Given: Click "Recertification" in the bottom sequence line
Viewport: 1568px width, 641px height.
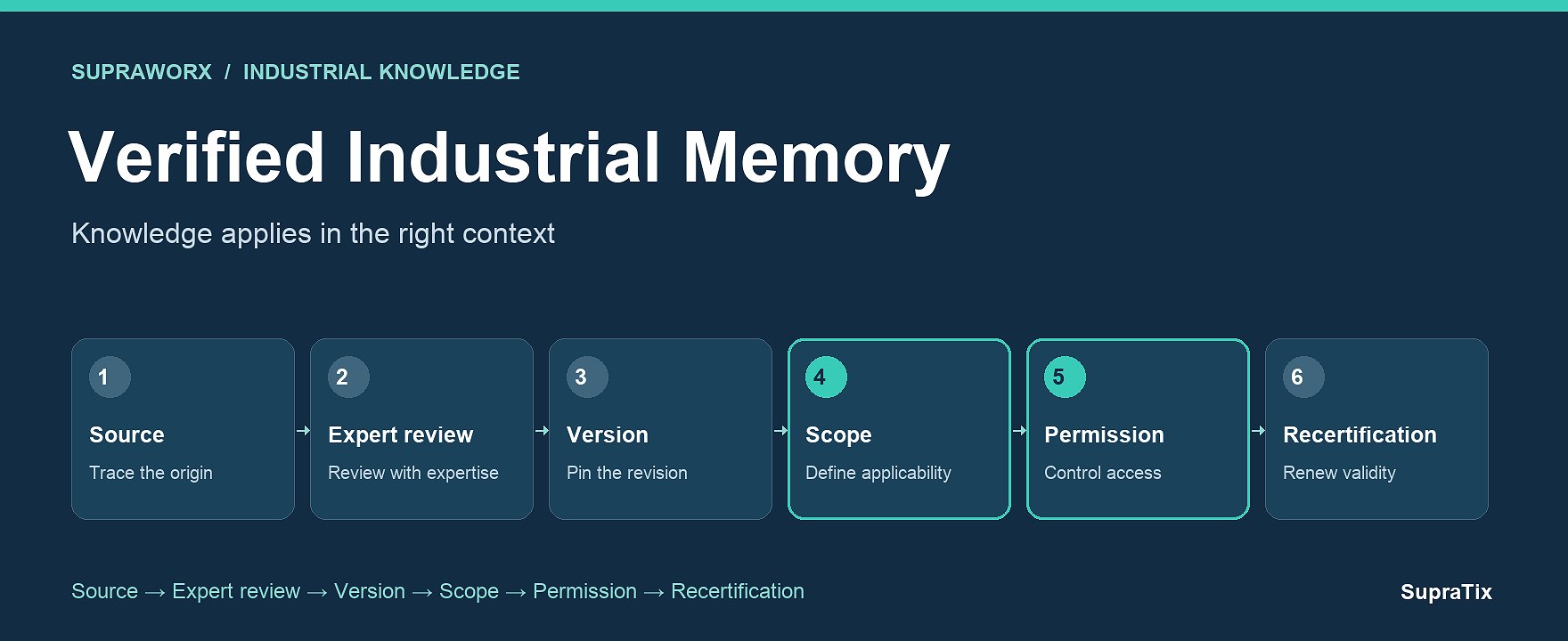Looking at the screenshot, I should [738, 591].
